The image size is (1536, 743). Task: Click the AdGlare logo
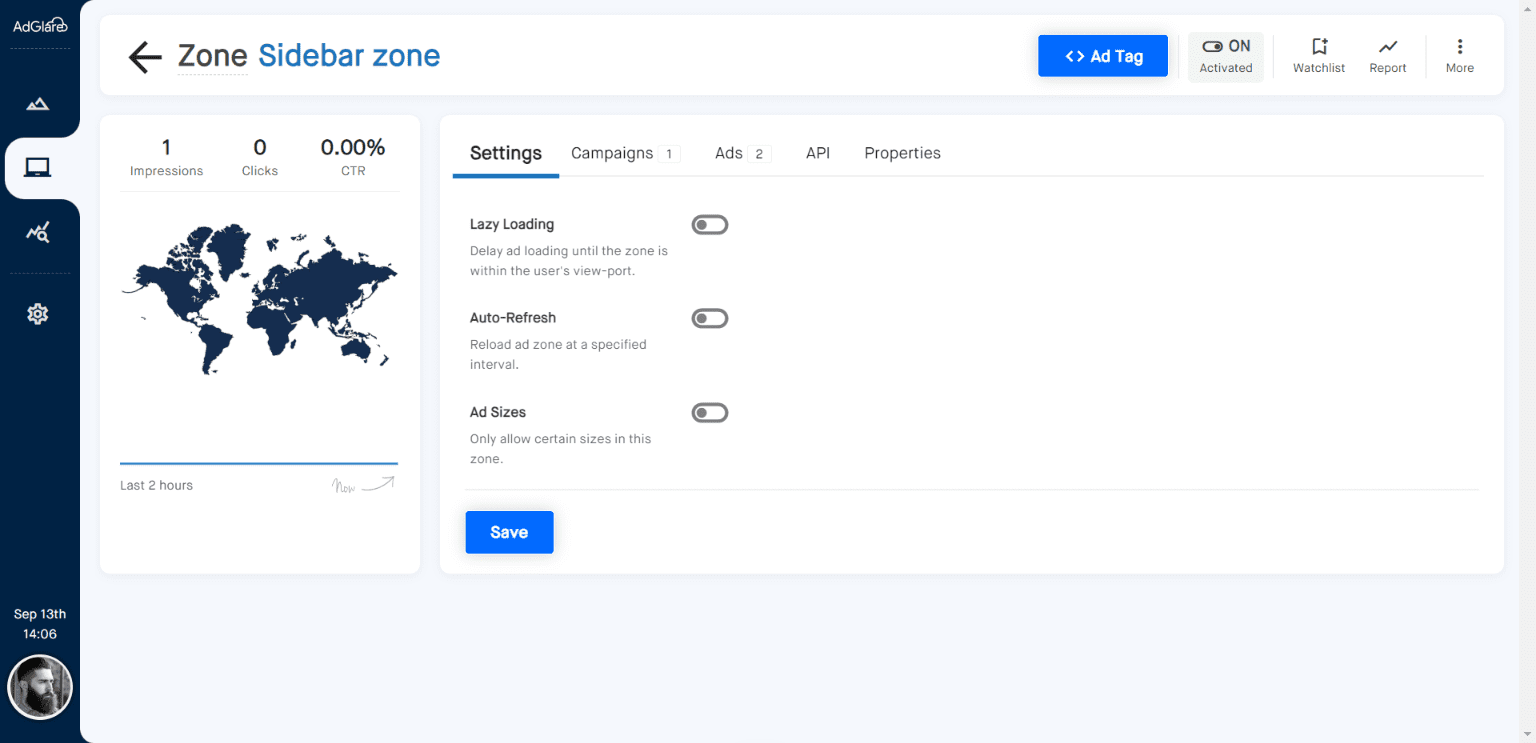coord(40,25)
